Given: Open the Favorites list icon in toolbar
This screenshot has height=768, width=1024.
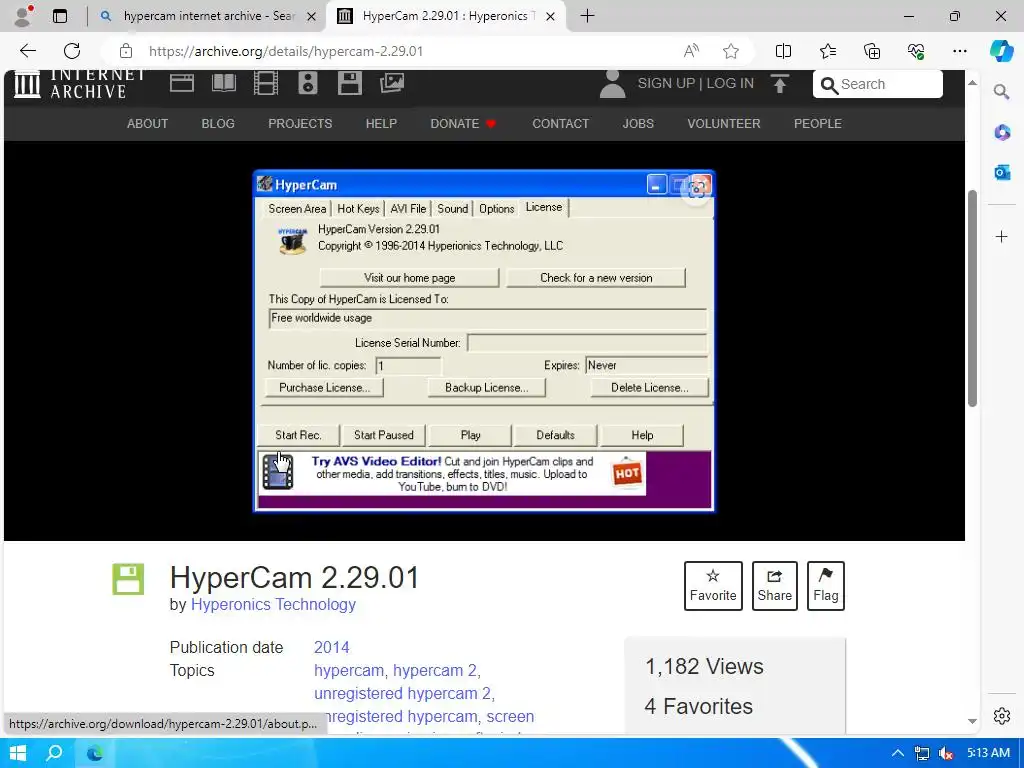Looking at the screenshot, I should point(827,51).
